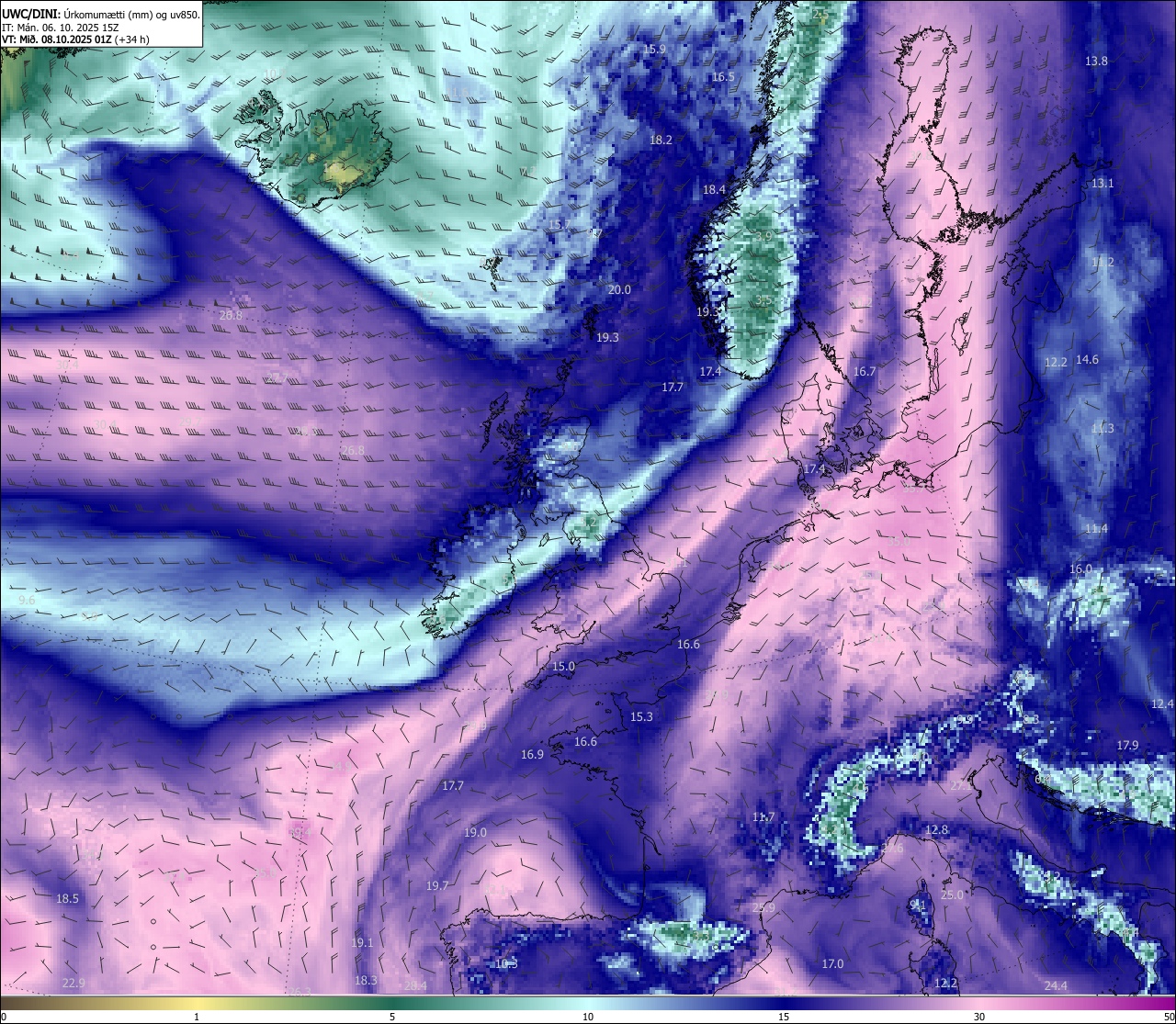This screenshot has height=1024, width=1176.
Task: Click the 11.4 value label
Action: pyautogui.click(x=1096, y=528)
